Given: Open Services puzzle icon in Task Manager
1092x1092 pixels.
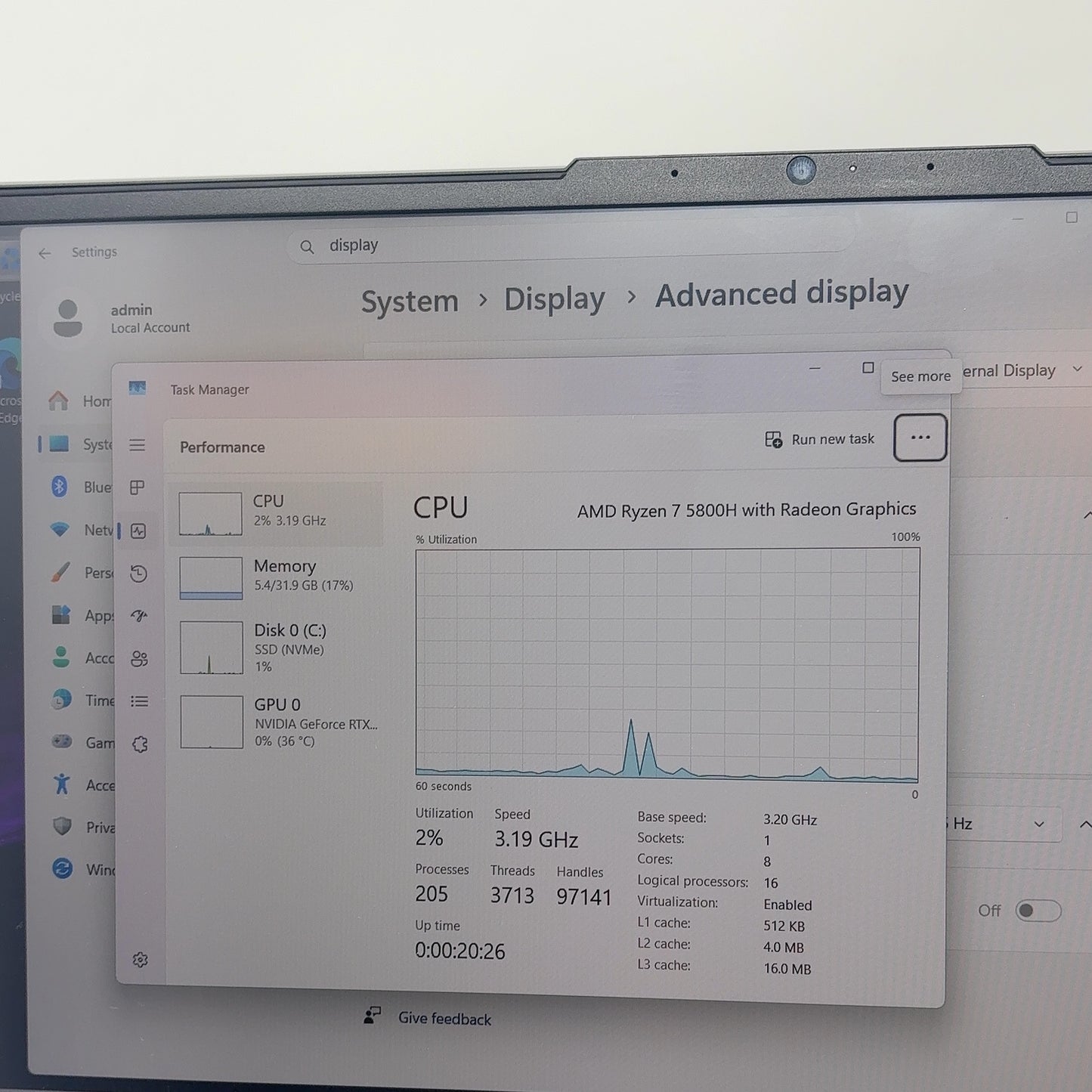Looking at the screenshot, I should pos(140,744).
